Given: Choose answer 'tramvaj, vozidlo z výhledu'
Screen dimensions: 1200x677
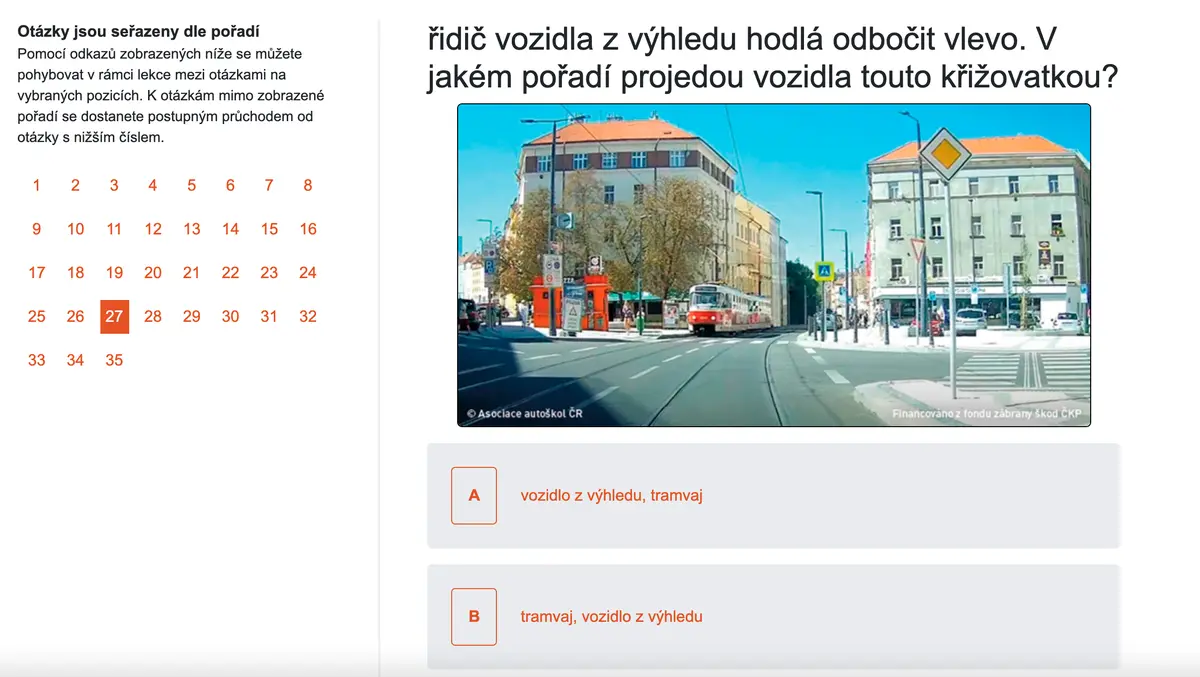Looking at the screenshot, I should (611, 617).
